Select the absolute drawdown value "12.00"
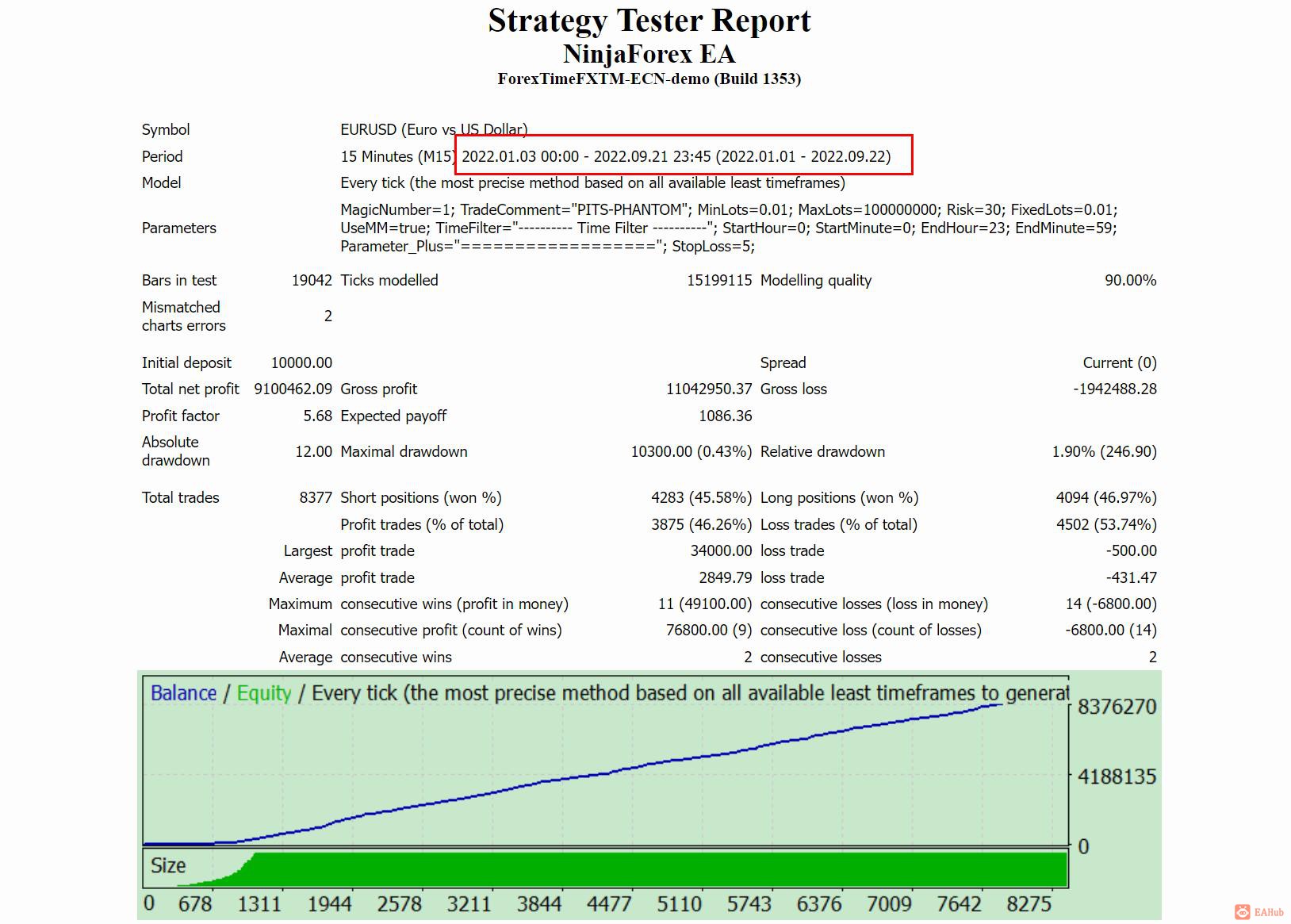The width and height of the screenshot is (1291, 924). 314,451
